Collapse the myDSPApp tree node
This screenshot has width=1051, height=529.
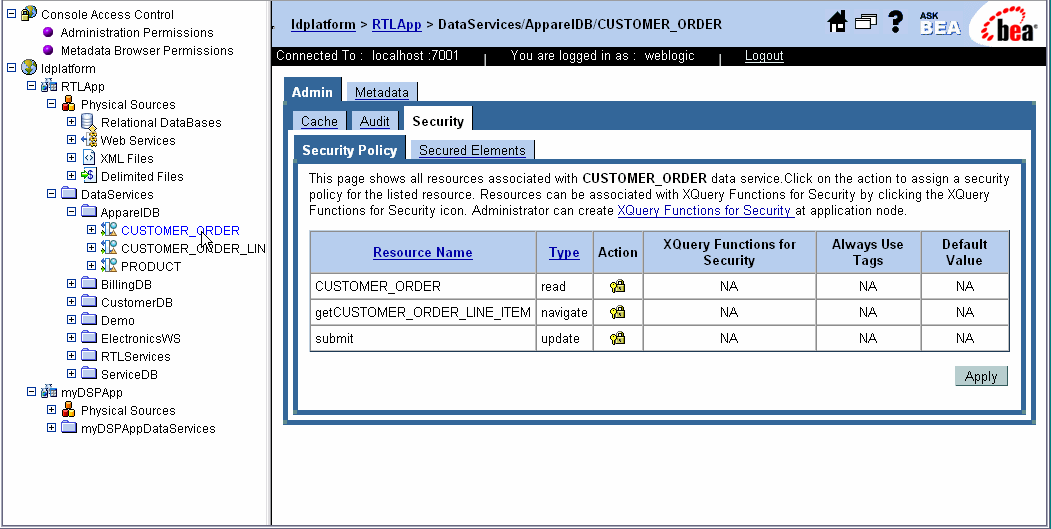click(31, 392)
